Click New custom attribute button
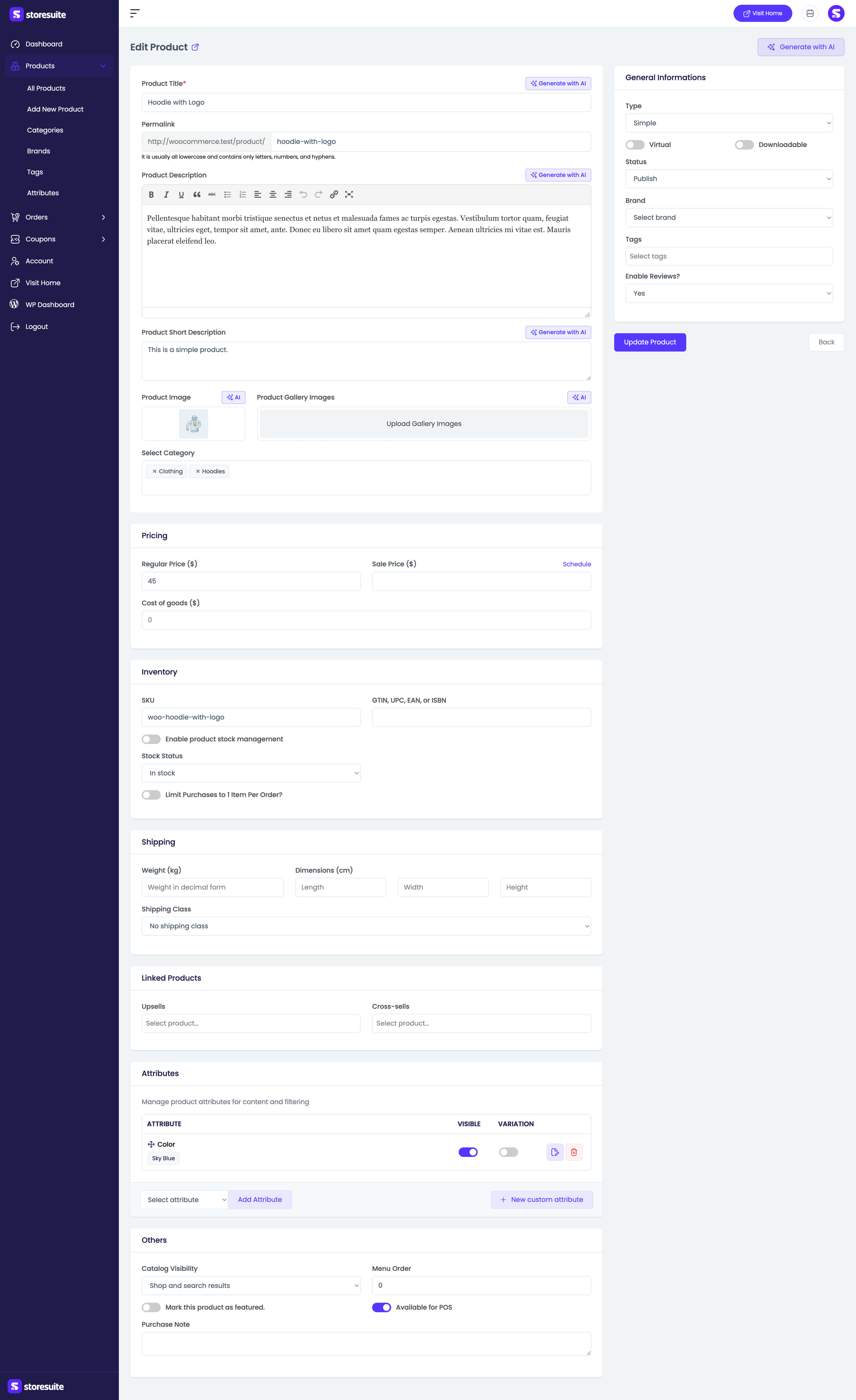 pyautogui.click(x=542, y=1199)
